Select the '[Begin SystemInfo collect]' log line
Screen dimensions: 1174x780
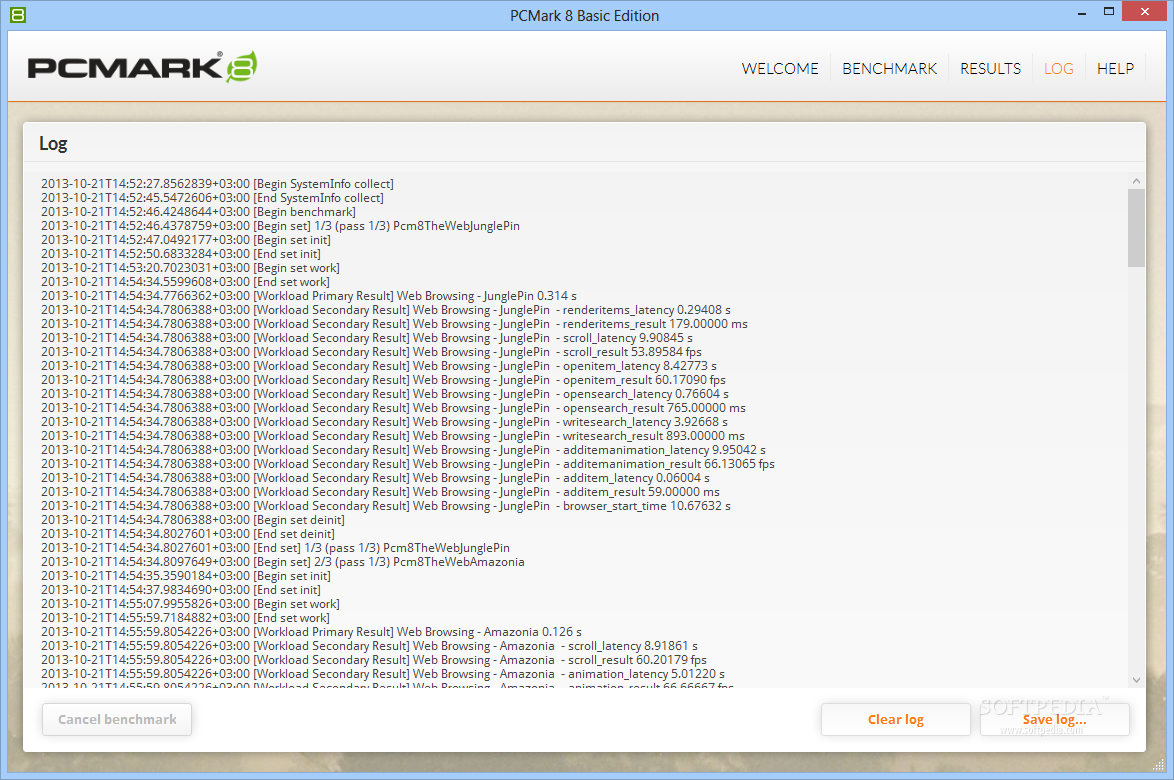pos(217,183)
